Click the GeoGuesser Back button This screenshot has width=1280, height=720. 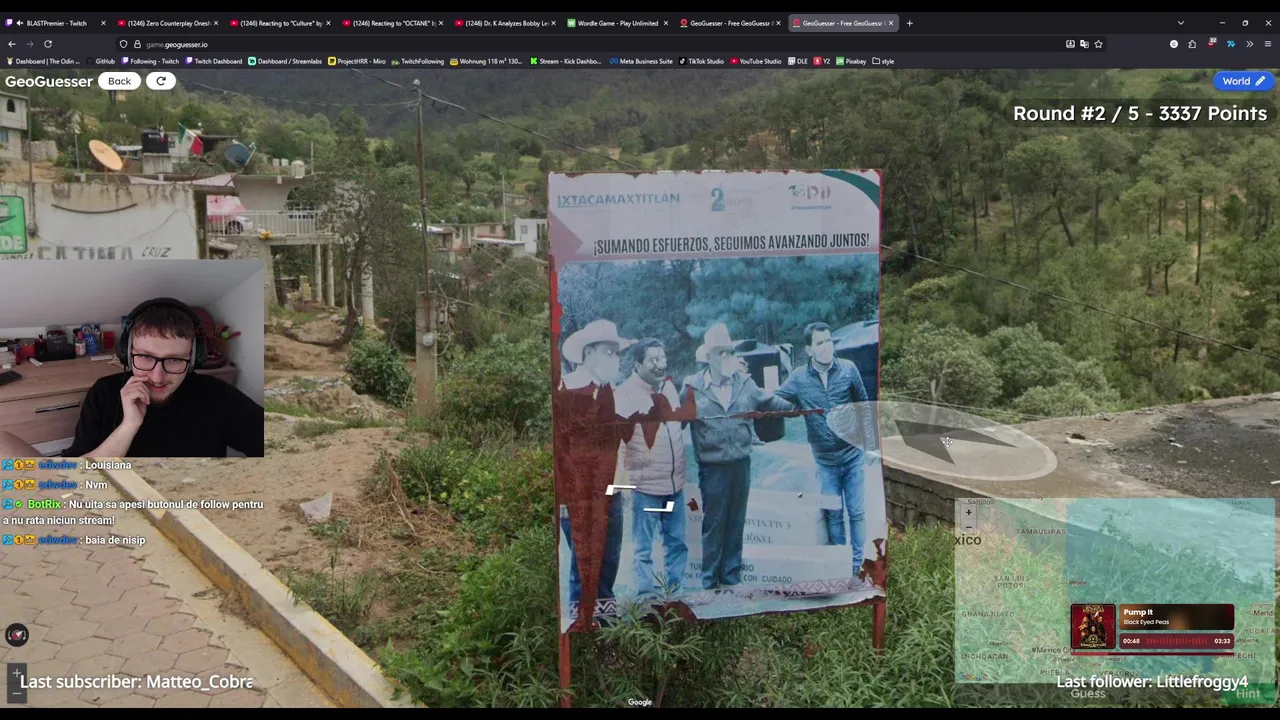(x=119, y=81)
